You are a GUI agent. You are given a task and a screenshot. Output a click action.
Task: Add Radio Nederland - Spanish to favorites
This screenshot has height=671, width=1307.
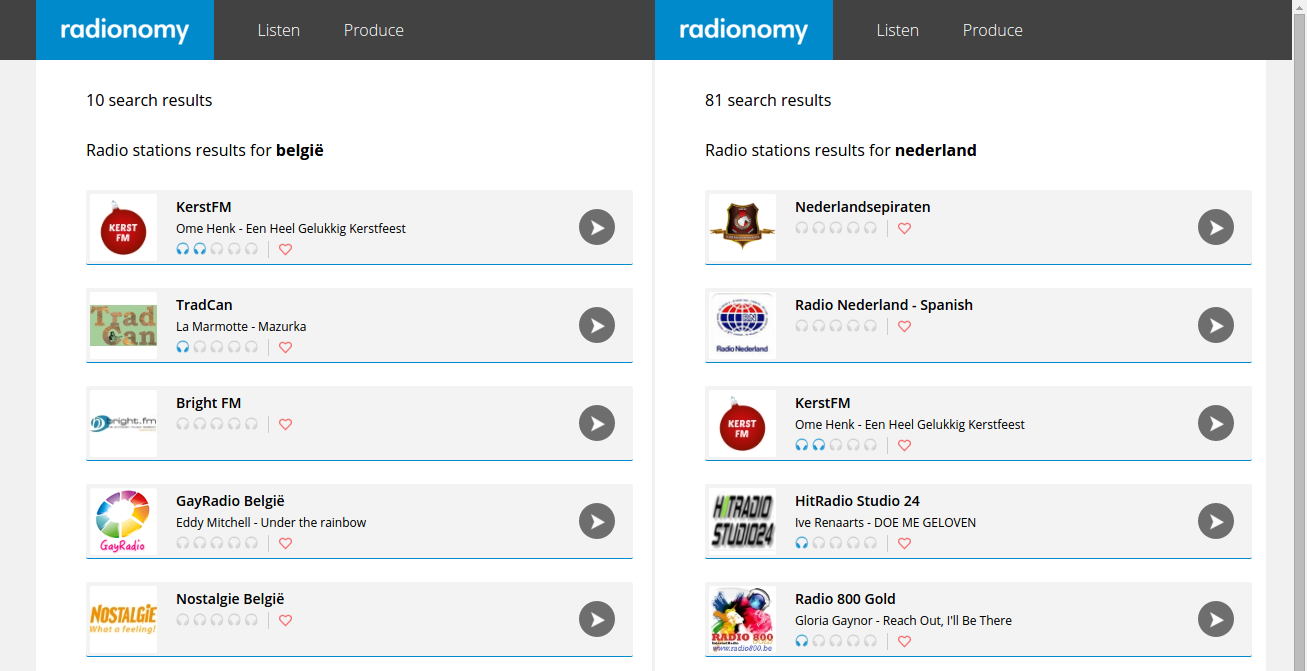[904, 326]
